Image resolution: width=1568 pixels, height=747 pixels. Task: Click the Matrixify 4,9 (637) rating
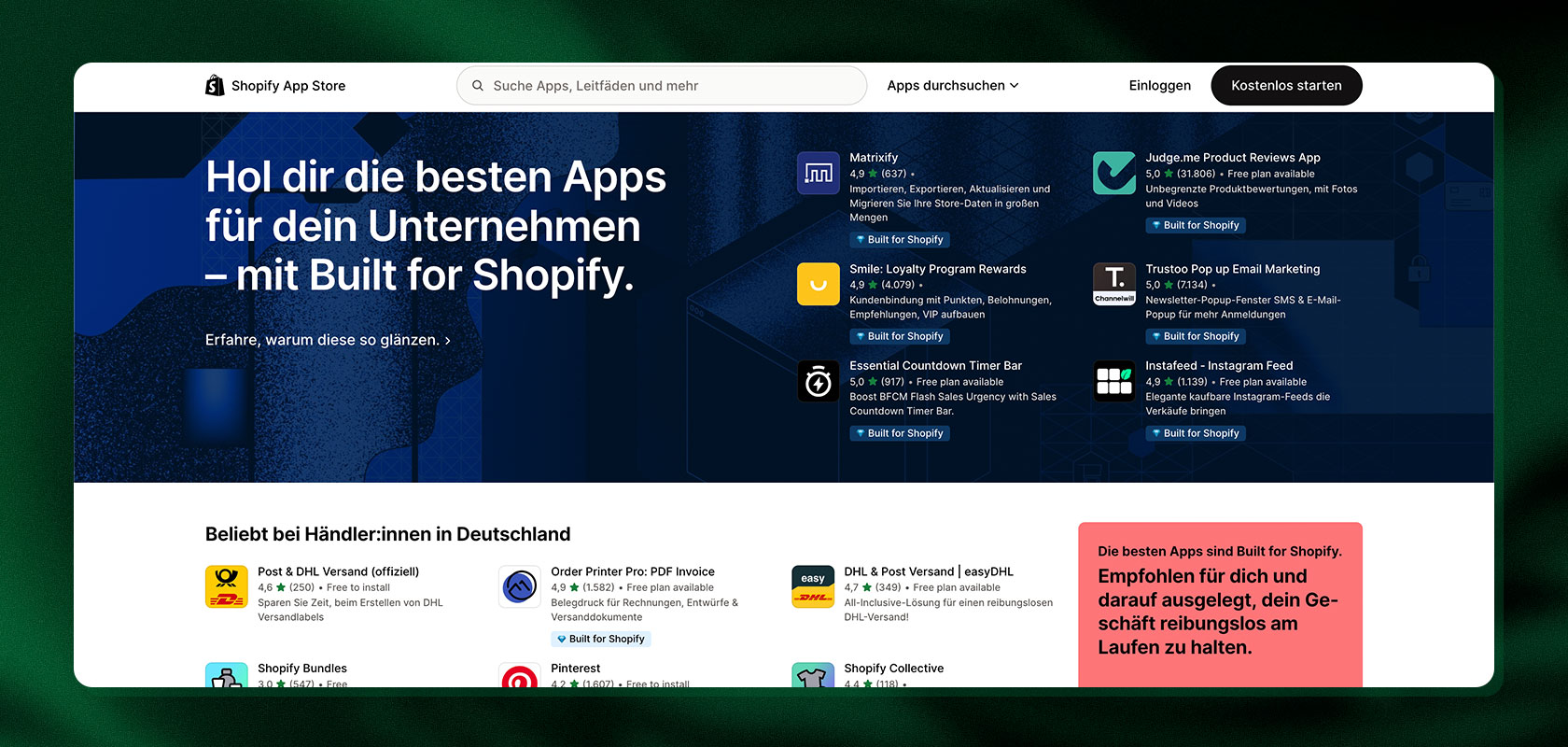(x=878, y=174)
